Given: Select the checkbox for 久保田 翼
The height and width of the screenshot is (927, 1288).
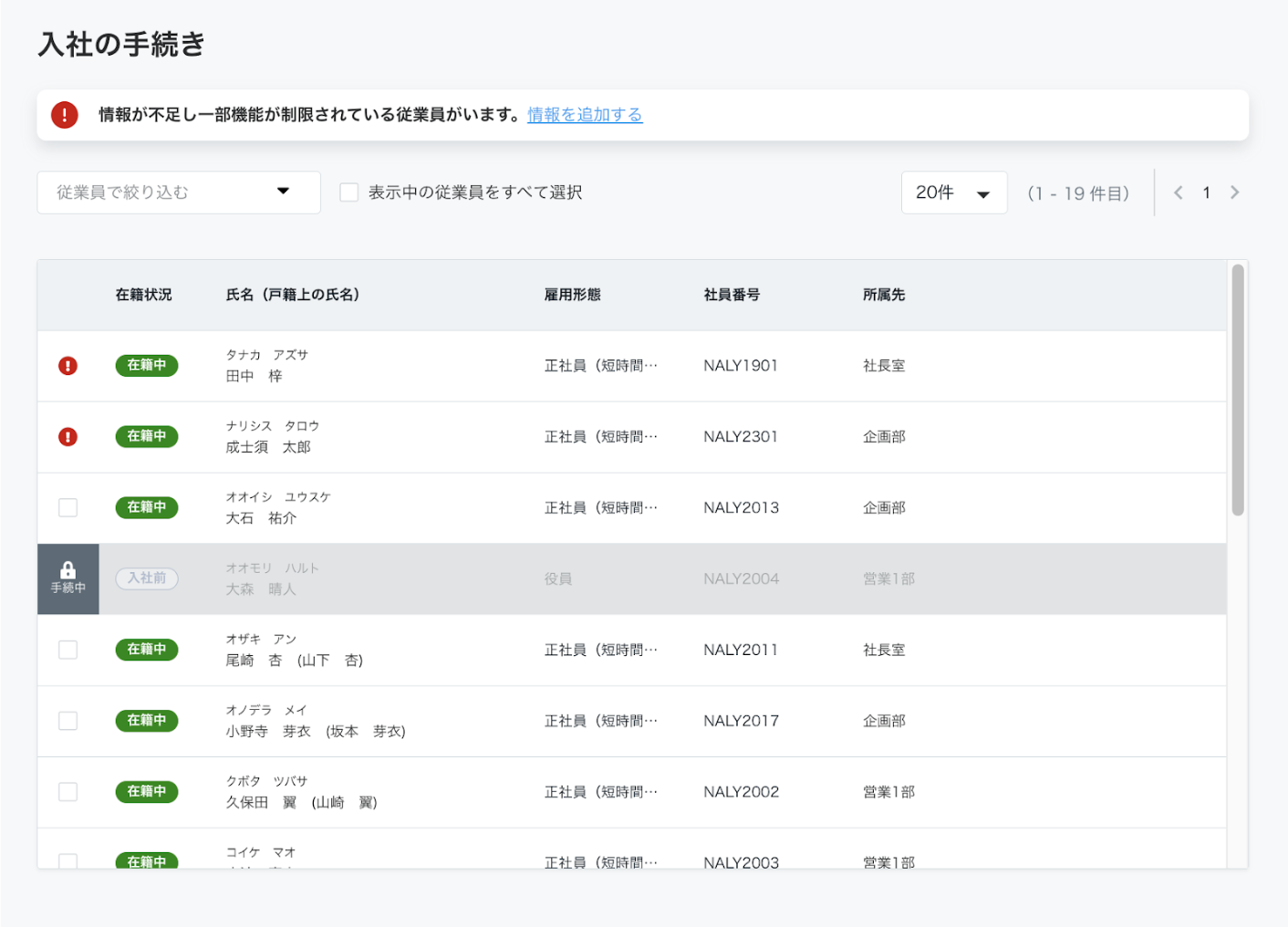Looking at the screenshot, I should (68, 793).
